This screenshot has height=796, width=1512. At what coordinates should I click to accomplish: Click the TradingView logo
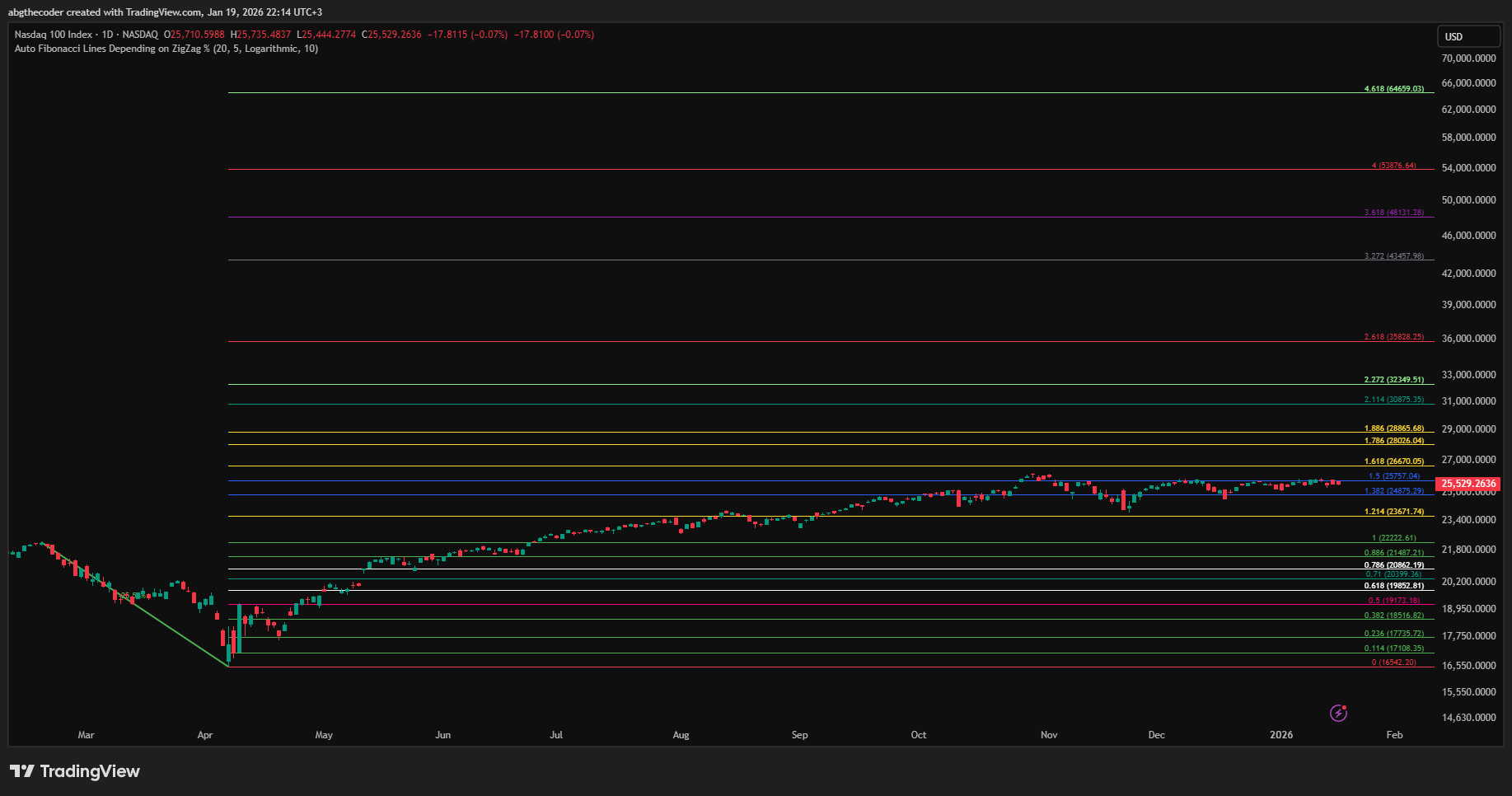pyautogui.click(x=75, y=771)
